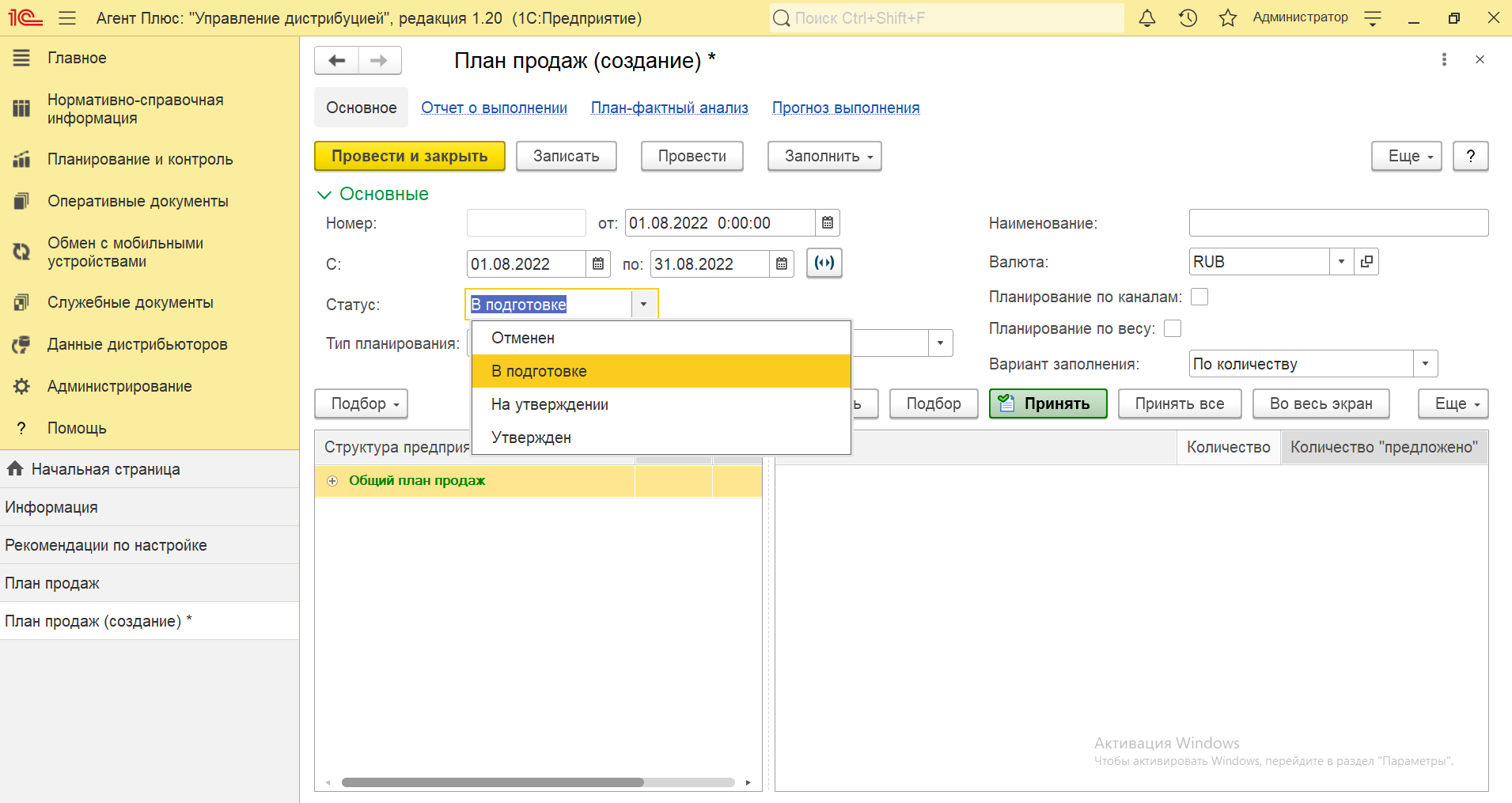Expand the Общий план продаж tree row
This screenshot has width=1512, height=803.
(x=332, y=481)
